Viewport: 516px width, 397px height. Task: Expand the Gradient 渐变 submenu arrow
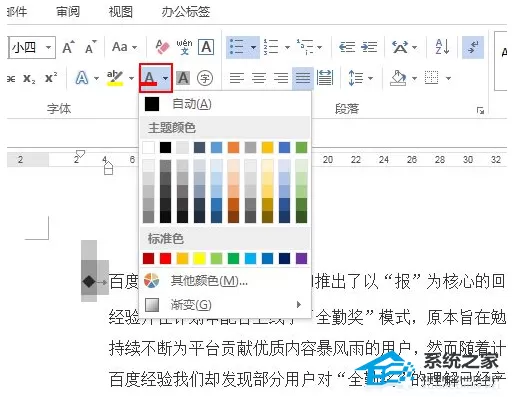tap(299, 304)
